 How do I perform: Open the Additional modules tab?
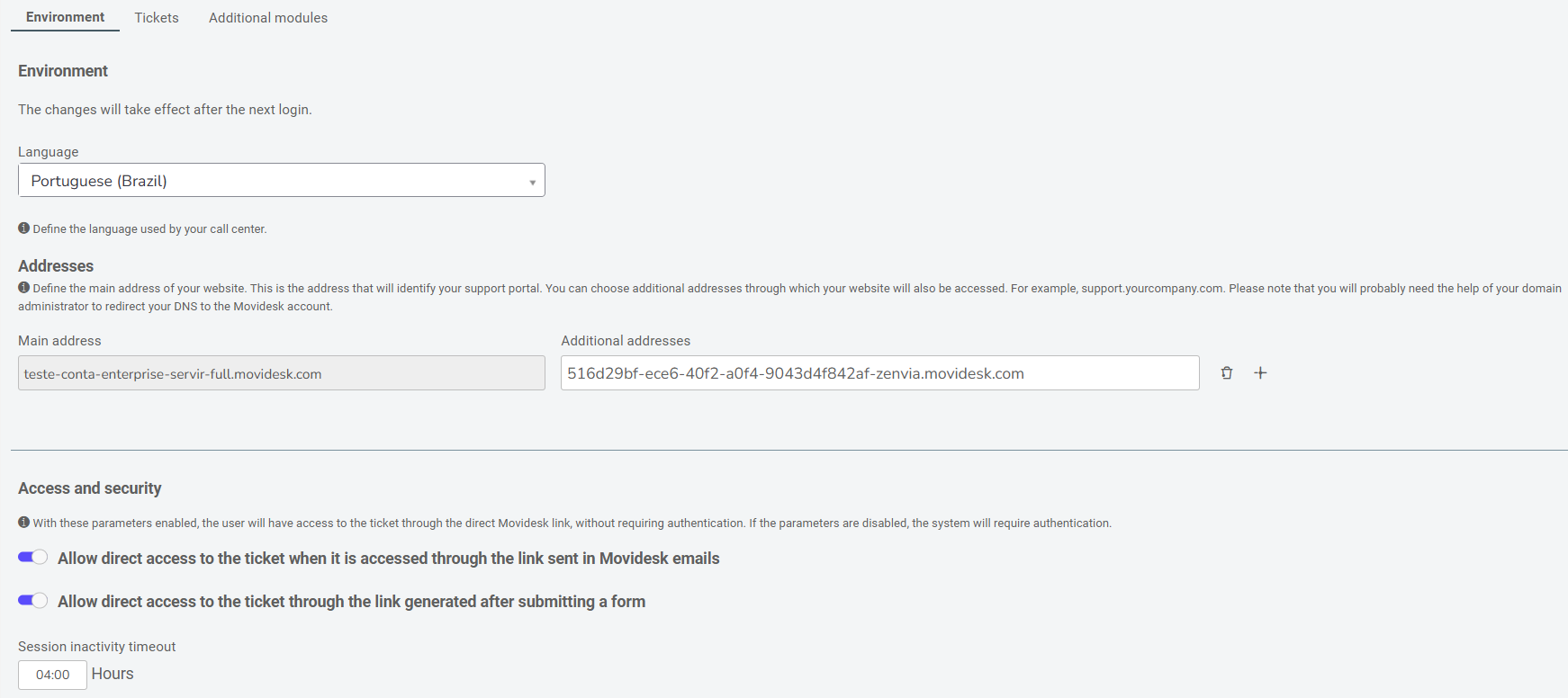tap(268, 18)
